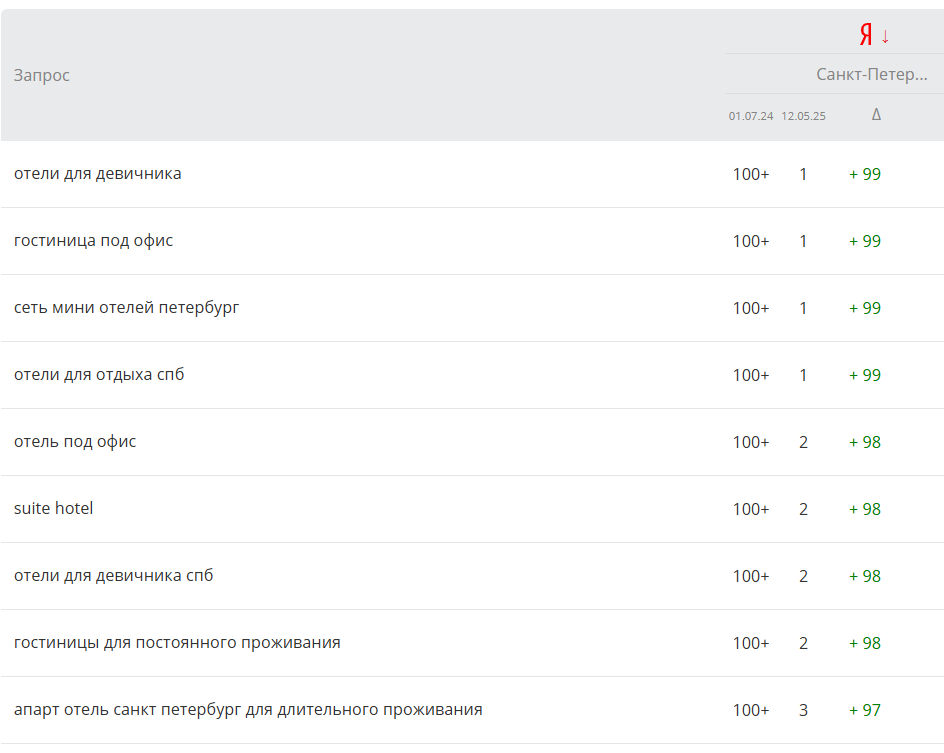Open query 'отели для девичника спб'

113,576
